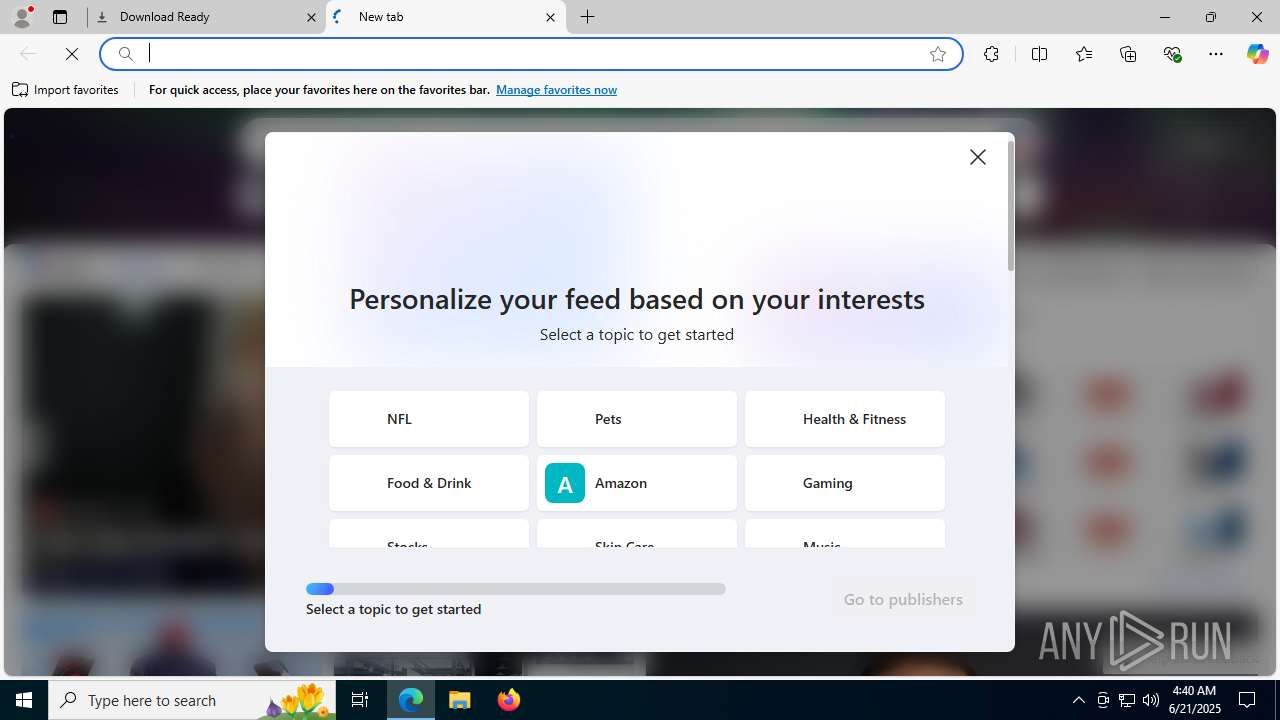This screenshot has width=1280, height=720.
Task: Click the taskbar search box
Action: [x=193, y=700]
